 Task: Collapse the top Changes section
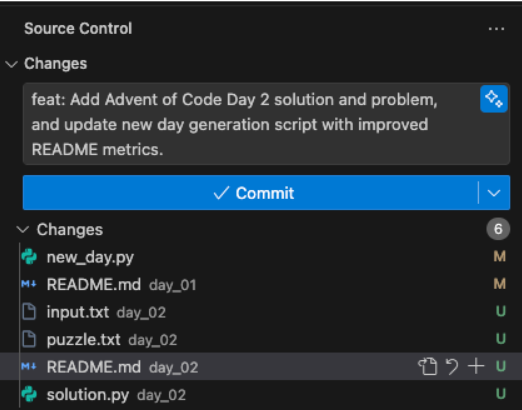[x=12, y=64]
